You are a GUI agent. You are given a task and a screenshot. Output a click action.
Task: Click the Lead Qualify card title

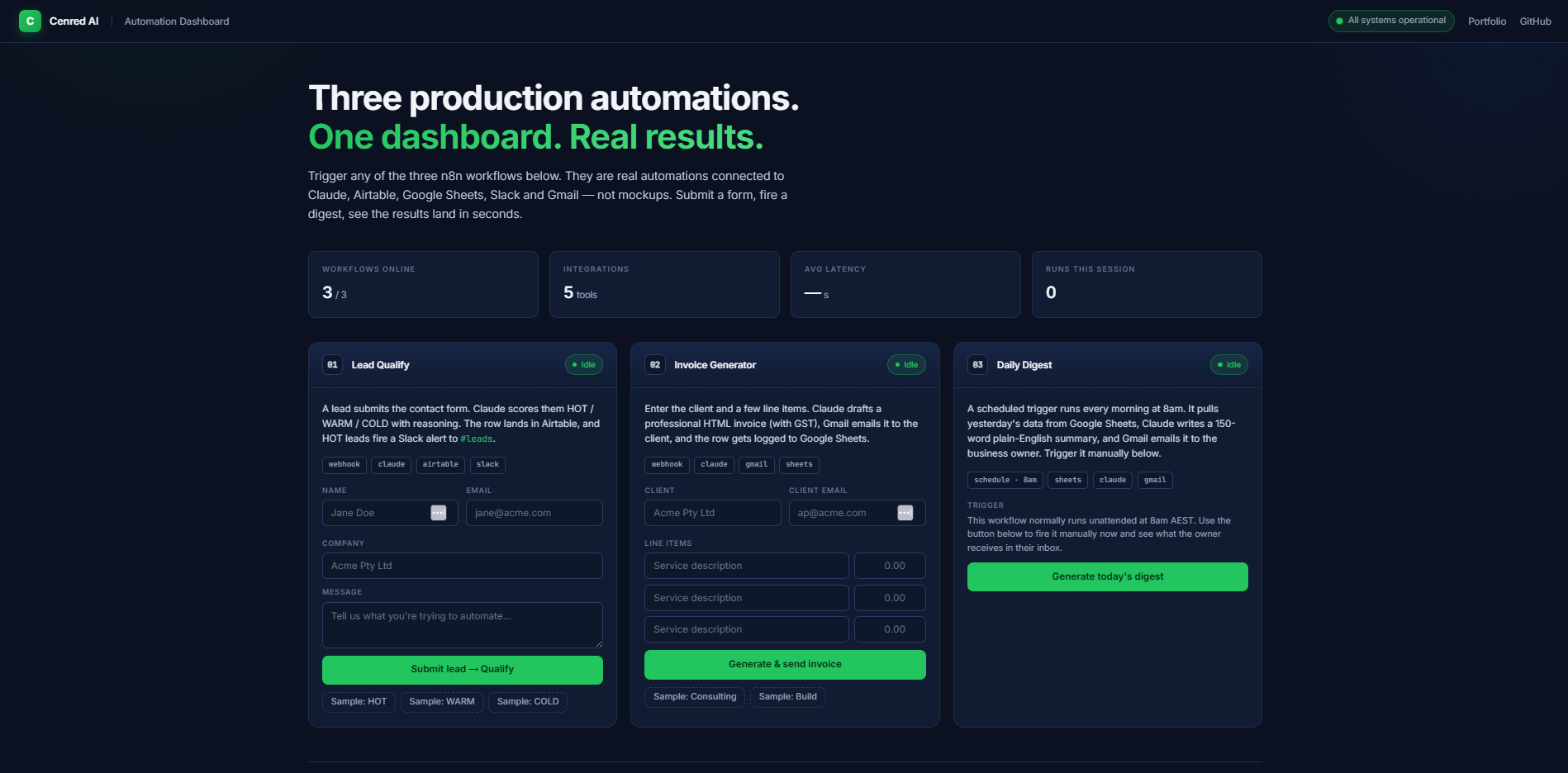coord(380,365)
